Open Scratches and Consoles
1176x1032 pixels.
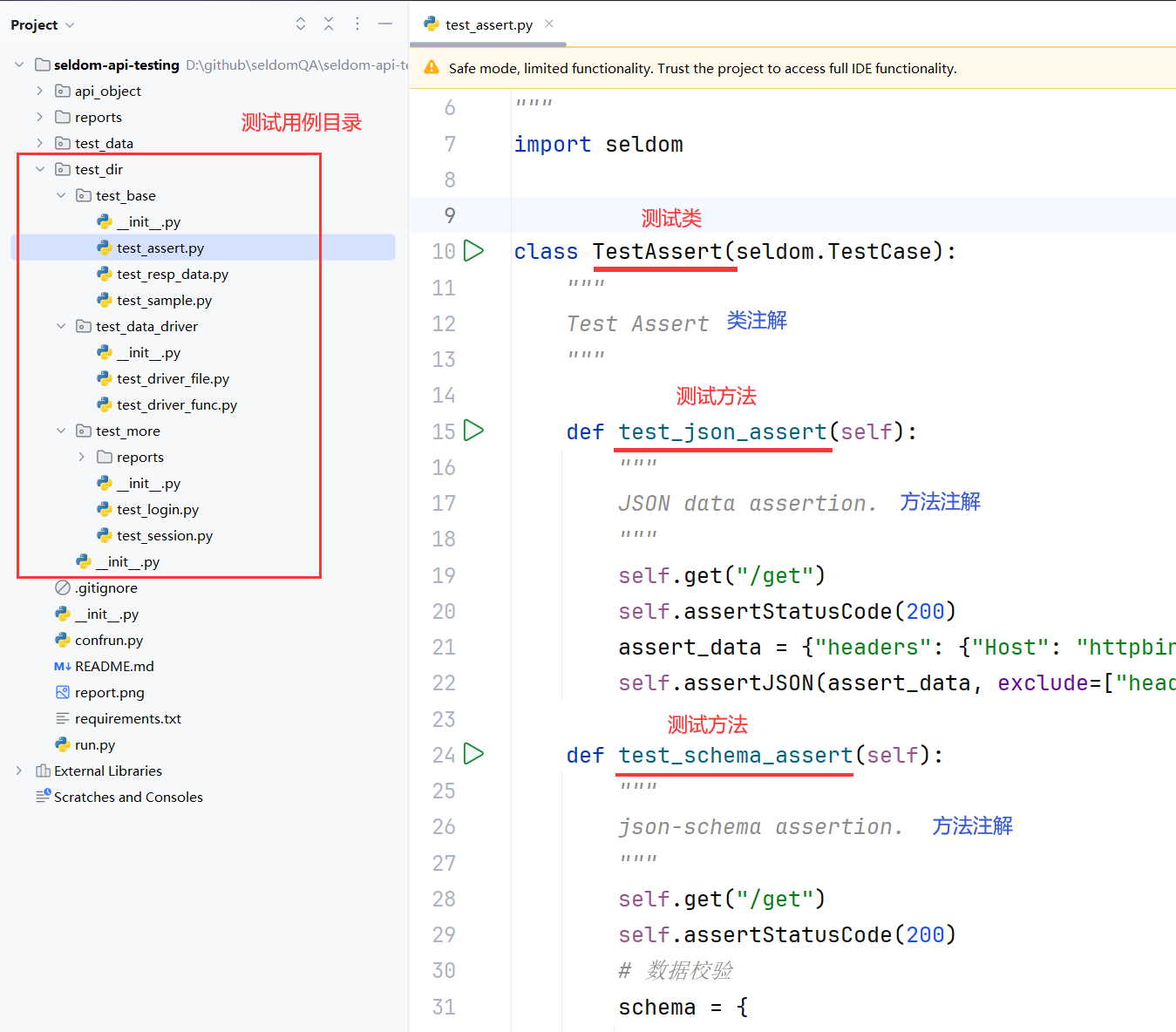point(127,797)
